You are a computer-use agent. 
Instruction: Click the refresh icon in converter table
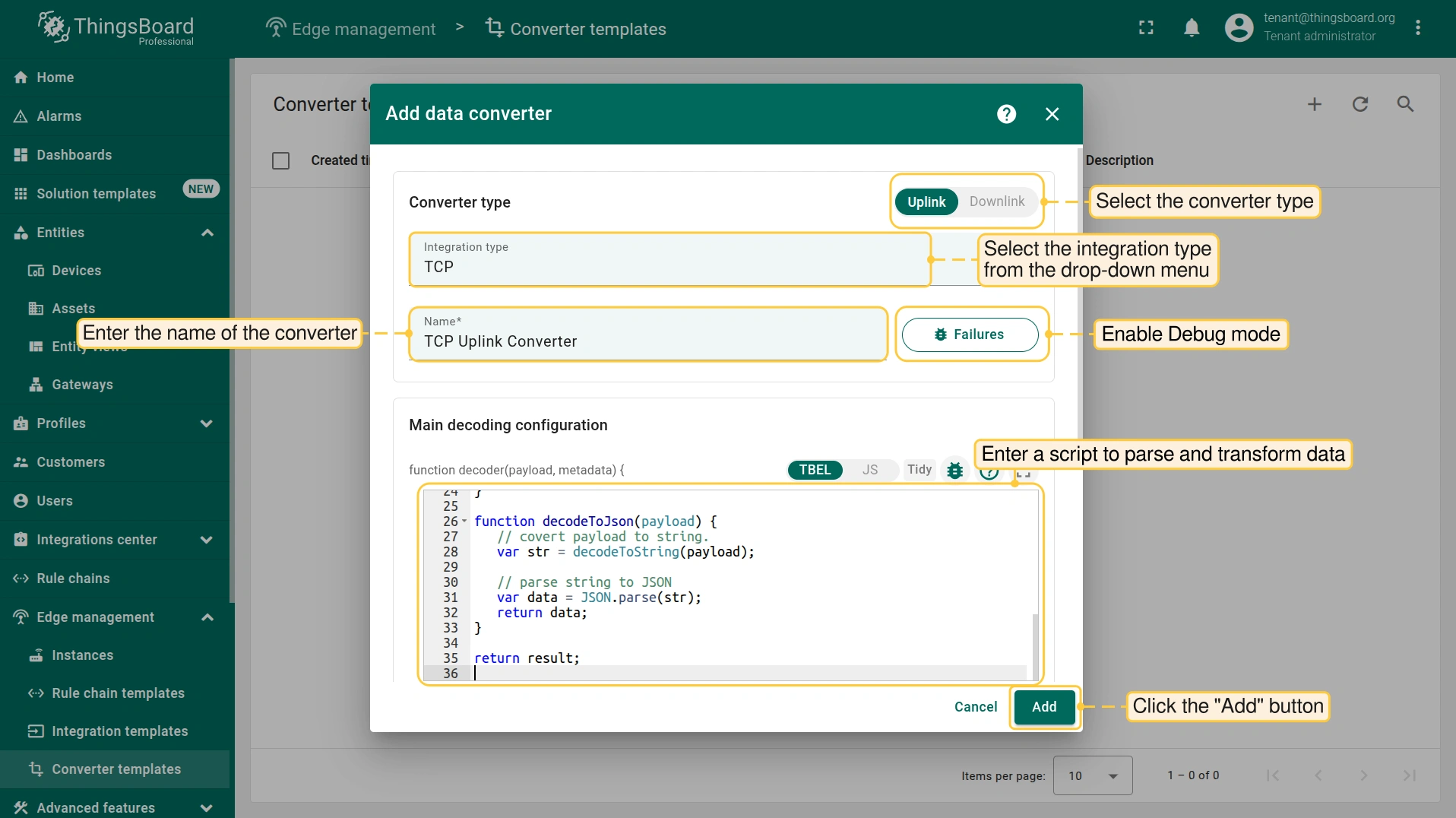(1359, 104)
